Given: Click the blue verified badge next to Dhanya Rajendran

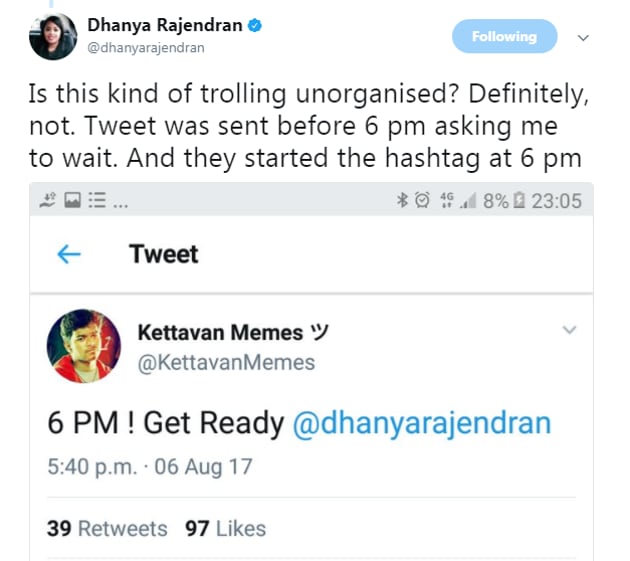Looking at the screenshot, I should click(x=255, y=26).
